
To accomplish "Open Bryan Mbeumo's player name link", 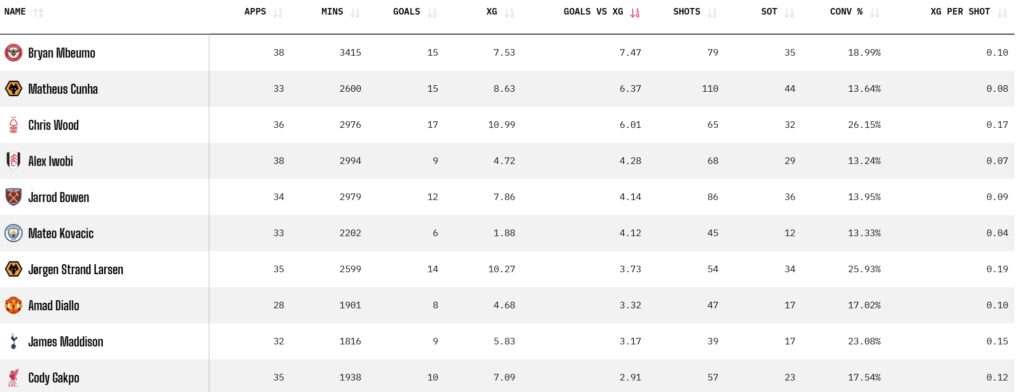I will [x=61, y=53].
